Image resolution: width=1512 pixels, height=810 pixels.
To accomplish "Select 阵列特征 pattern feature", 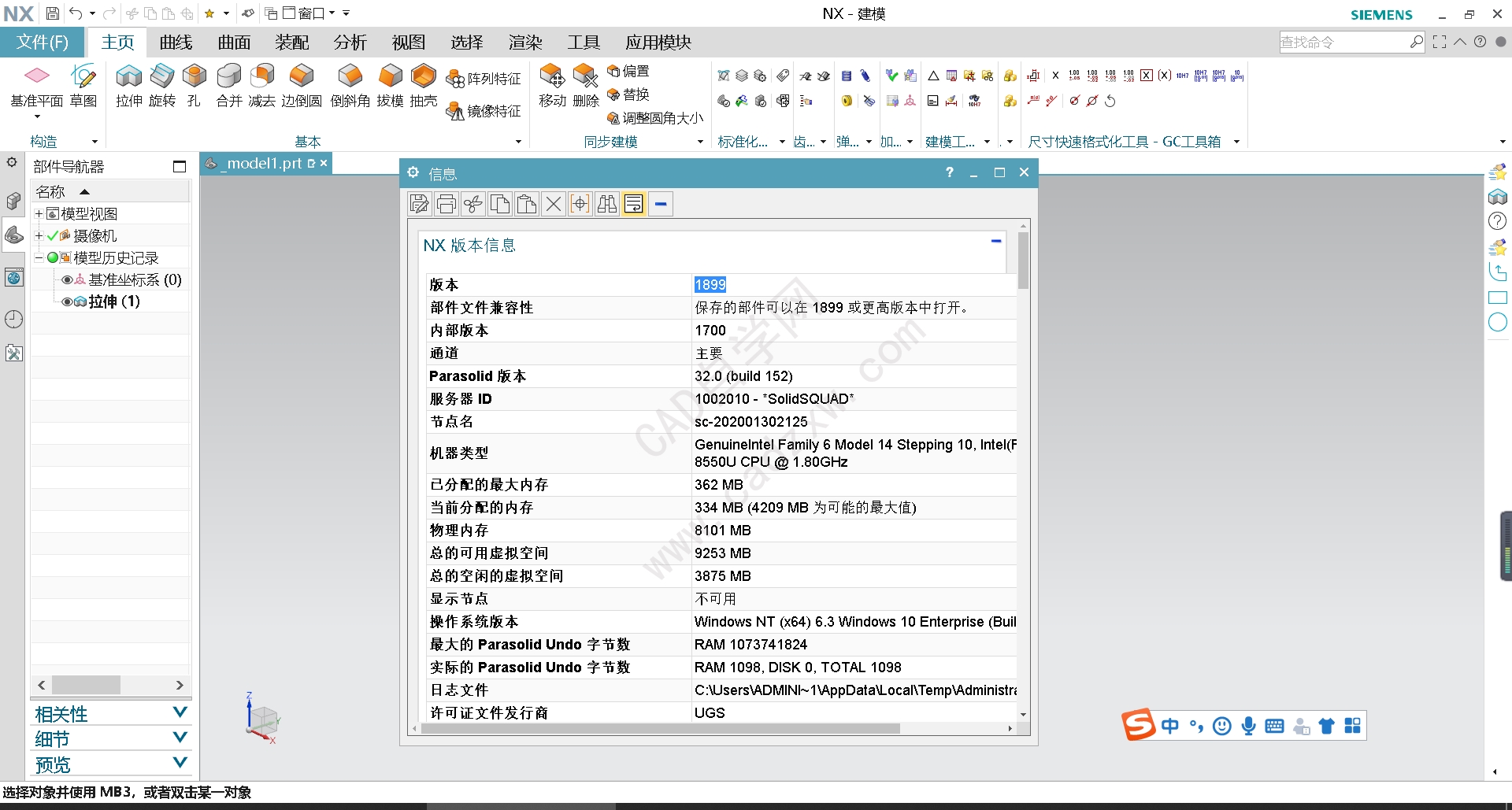I will 484,79.
